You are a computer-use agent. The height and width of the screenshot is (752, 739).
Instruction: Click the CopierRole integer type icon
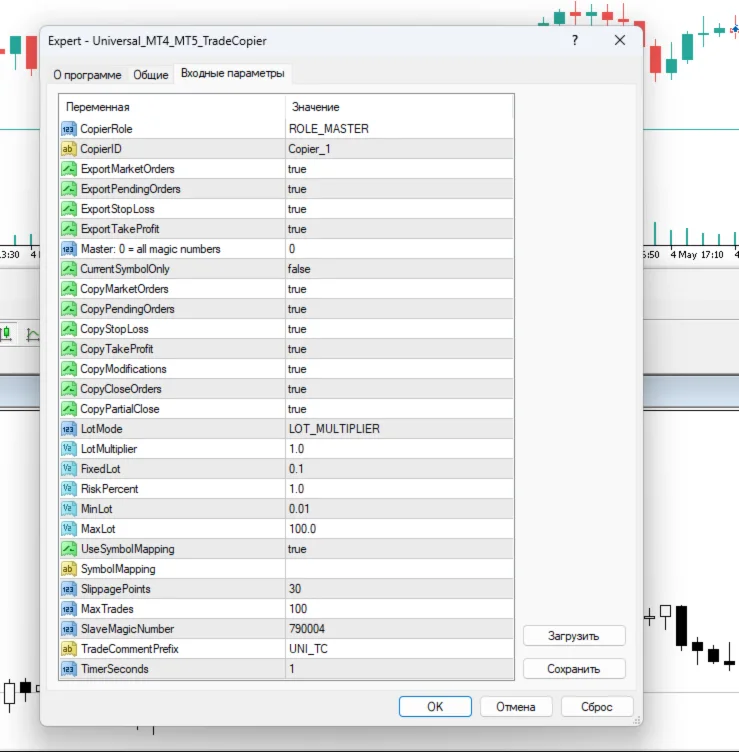(69, 129)
